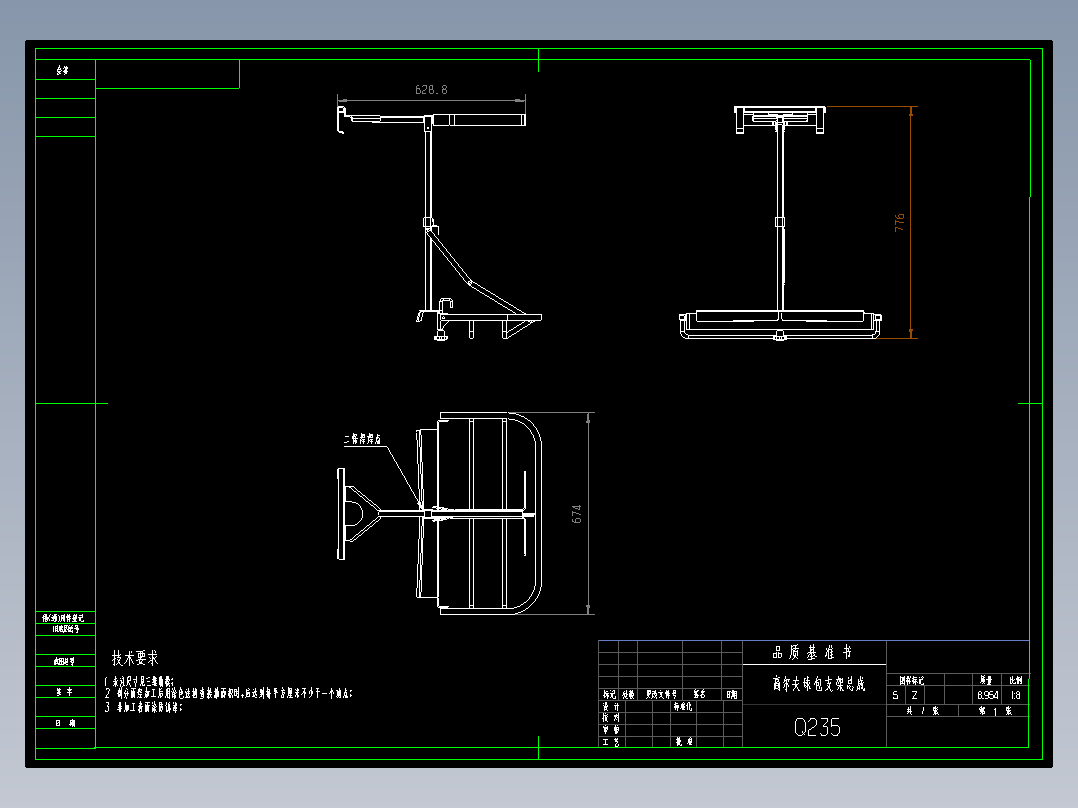
Task: Click the 工艺 row label in the title block
Action: pos(610,742)
